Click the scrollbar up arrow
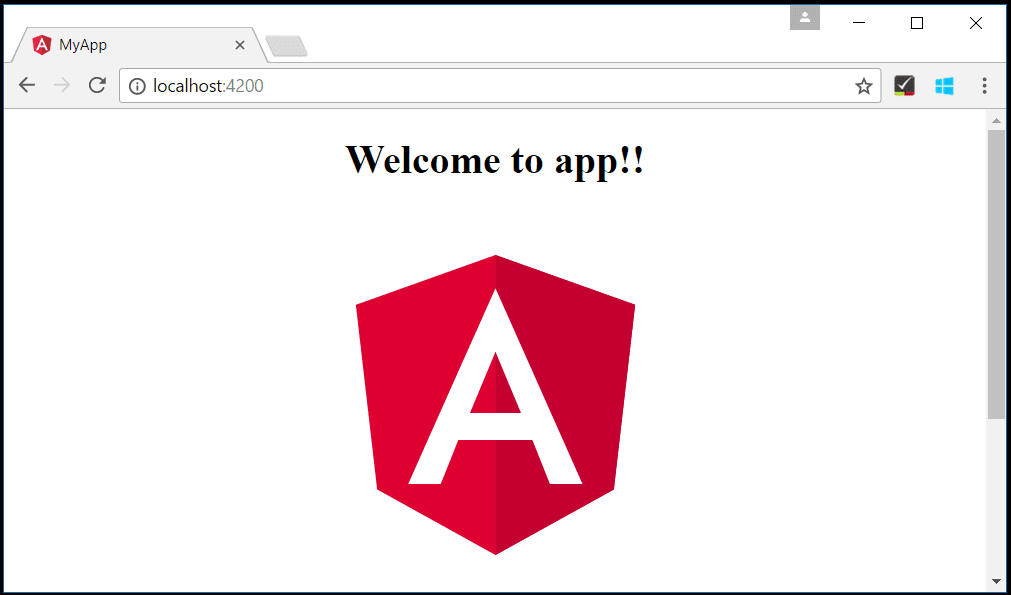The height and width of the screenshot is (595, 1011). point(995,120)
